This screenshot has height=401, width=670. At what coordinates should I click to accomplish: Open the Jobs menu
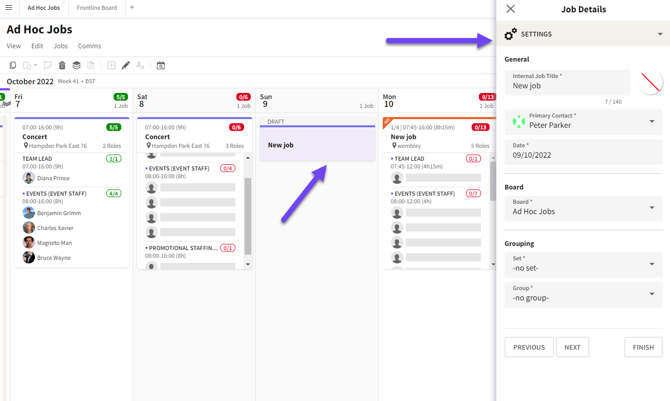(x=60, y=46)
